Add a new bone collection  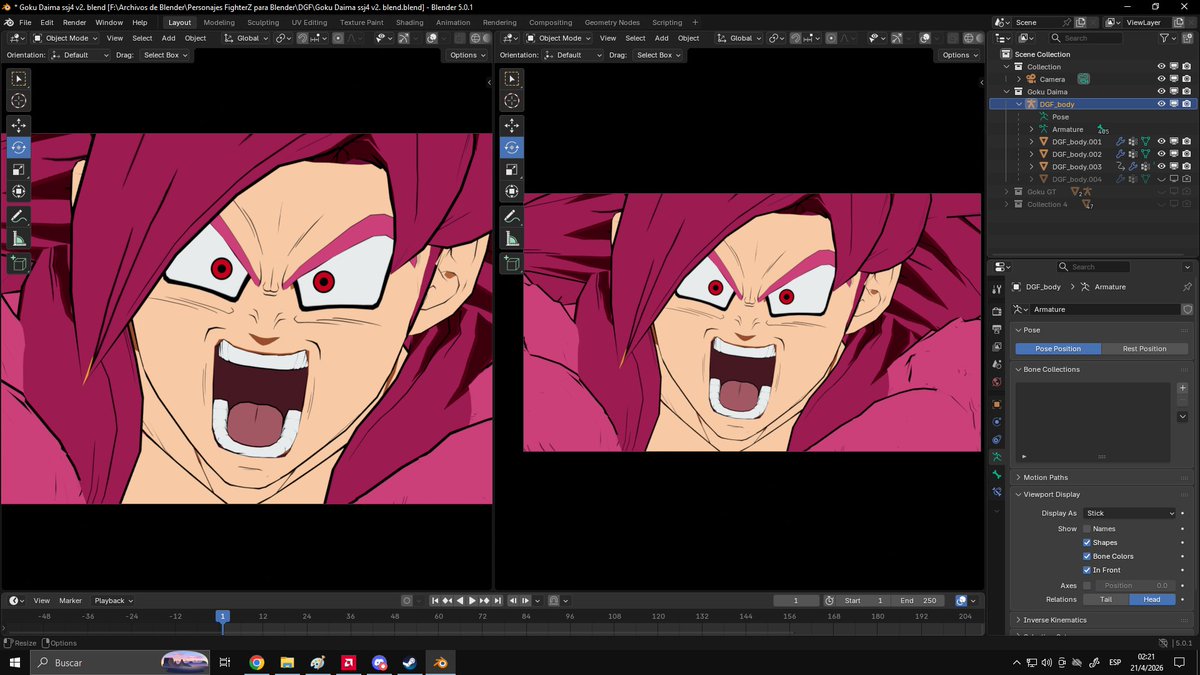1183,388
